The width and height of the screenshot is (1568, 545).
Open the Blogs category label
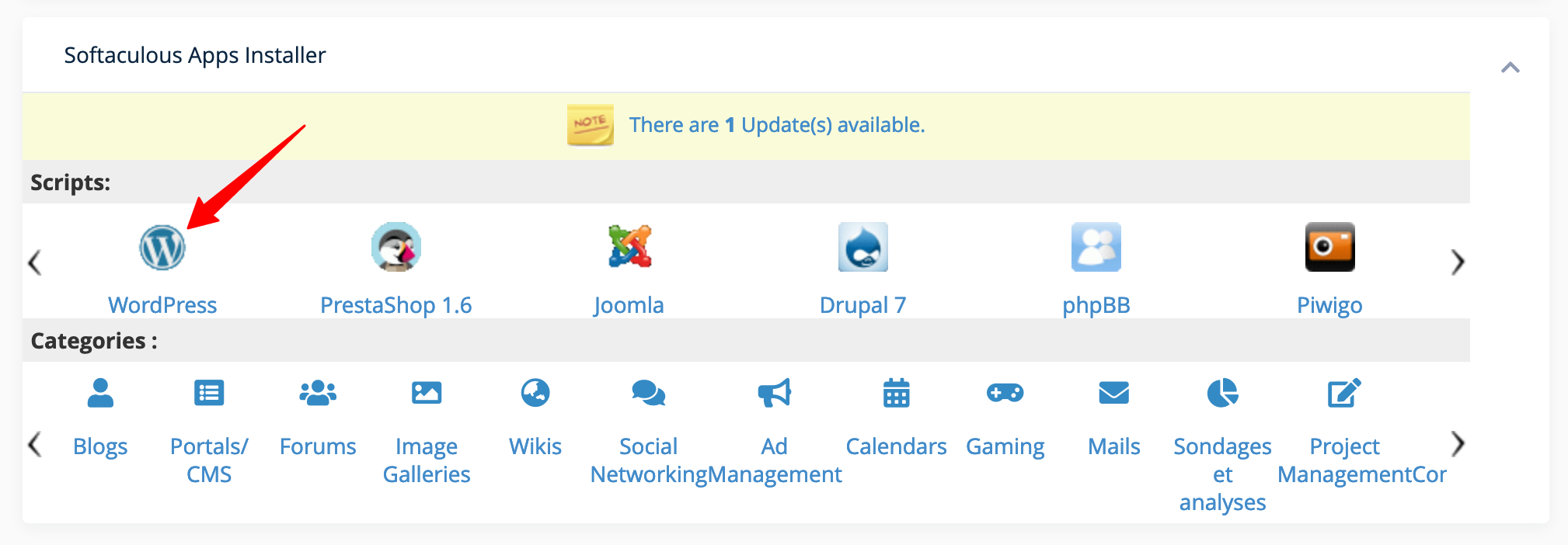click(x=100, y=446)
